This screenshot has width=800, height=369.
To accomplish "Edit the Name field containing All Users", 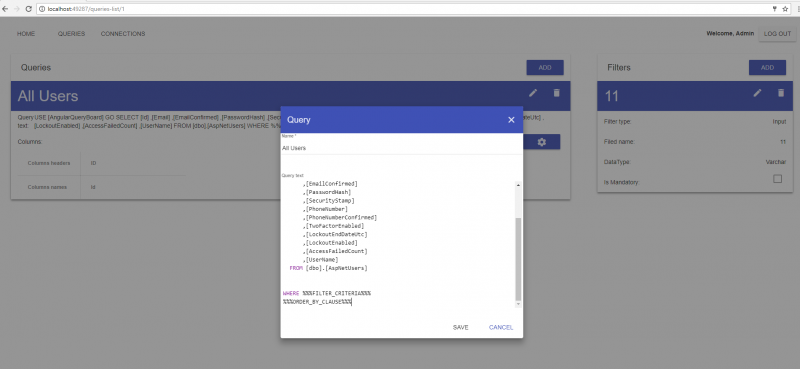I will (x=402, y=148).
